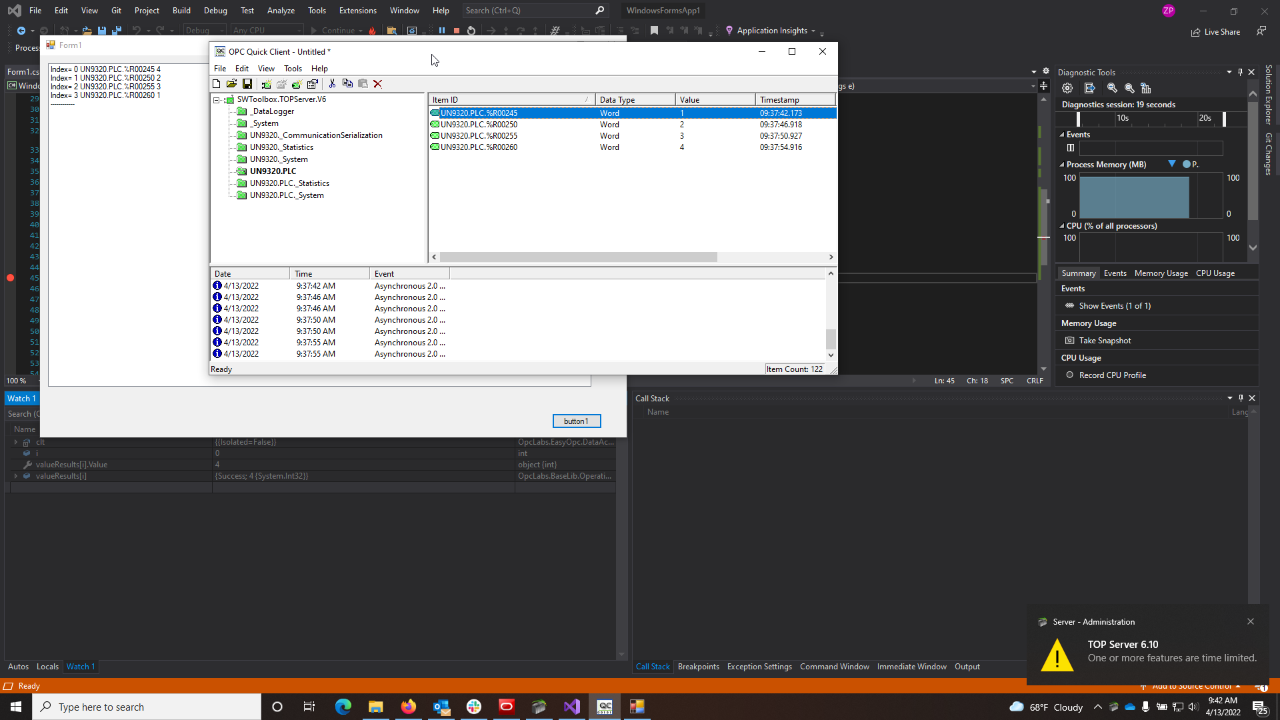Open Breakpoints tab at bottom panel
Viewport: 1280px width, 720px height.
698,666
